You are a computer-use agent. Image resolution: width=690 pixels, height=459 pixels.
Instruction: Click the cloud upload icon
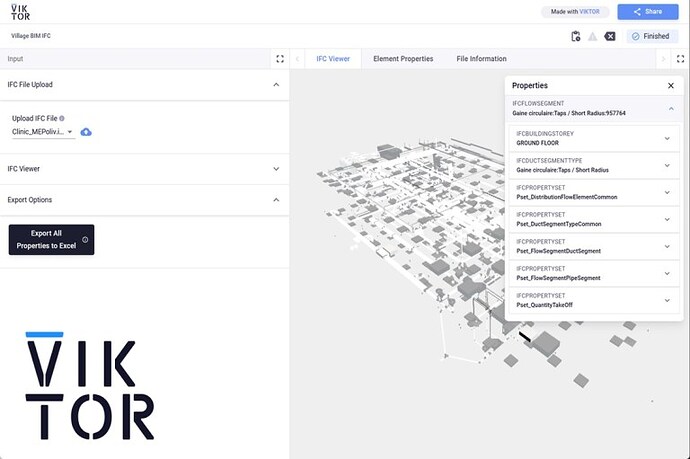coord(86,132)
